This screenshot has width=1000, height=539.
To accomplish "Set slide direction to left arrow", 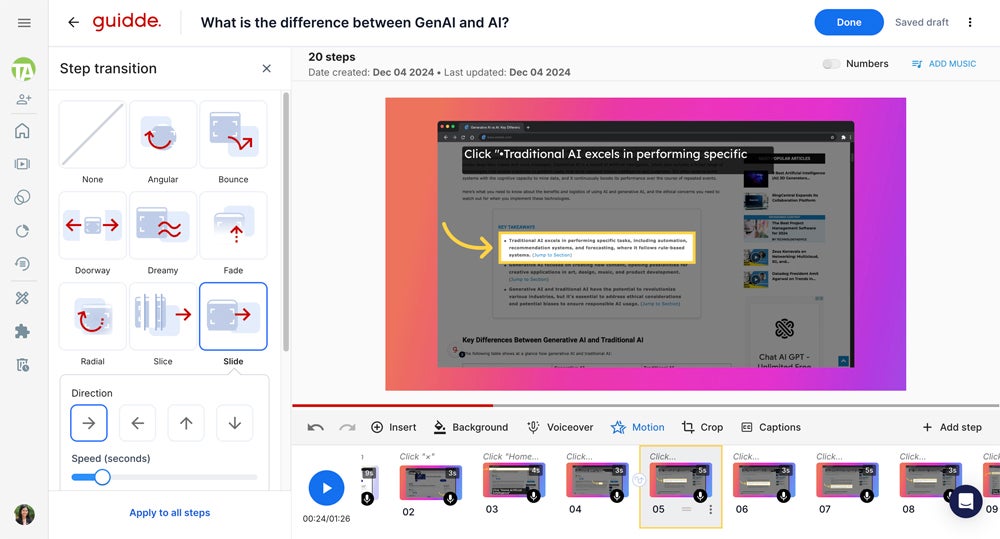I will (x=137, y=423).
